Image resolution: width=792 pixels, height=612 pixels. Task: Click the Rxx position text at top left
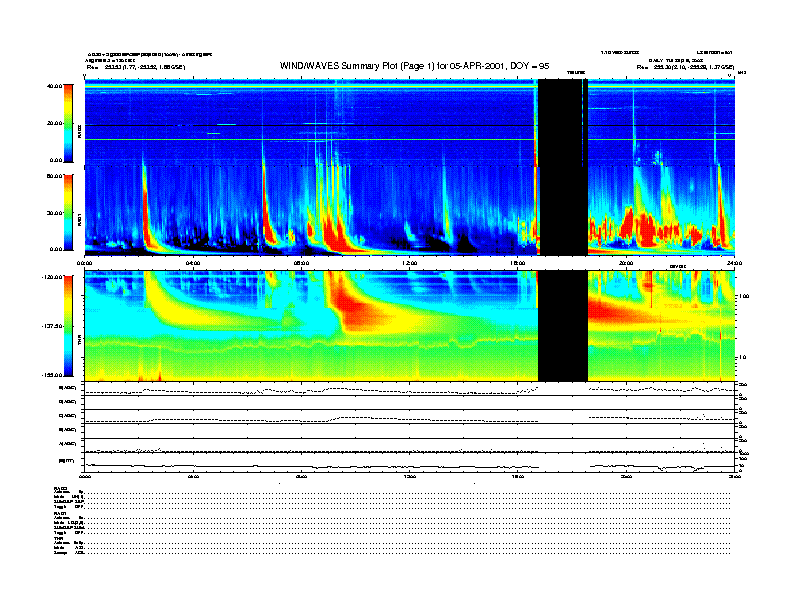point(136,67)
